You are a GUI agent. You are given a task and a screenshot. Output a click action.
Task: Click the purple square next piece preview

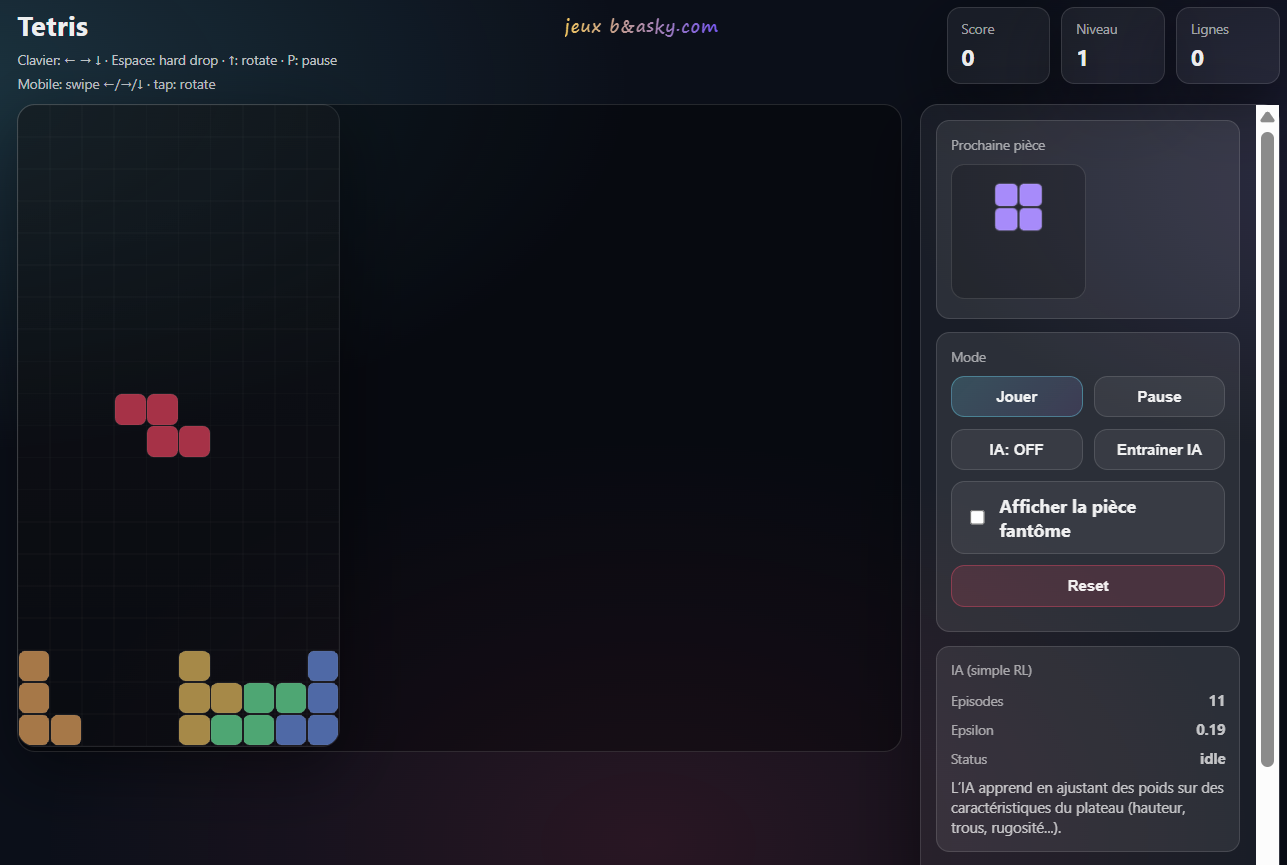pos(1018,207)
